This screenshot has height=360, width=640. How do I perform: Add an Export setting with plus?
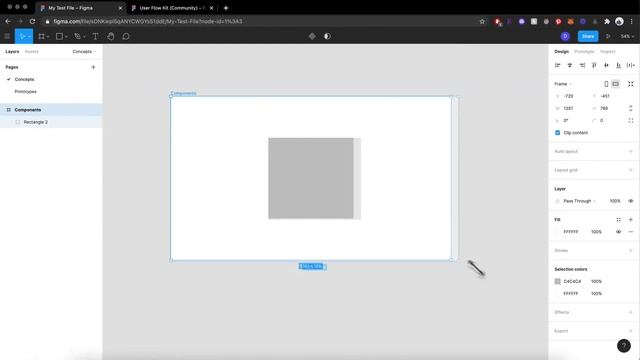coord(631,331)
